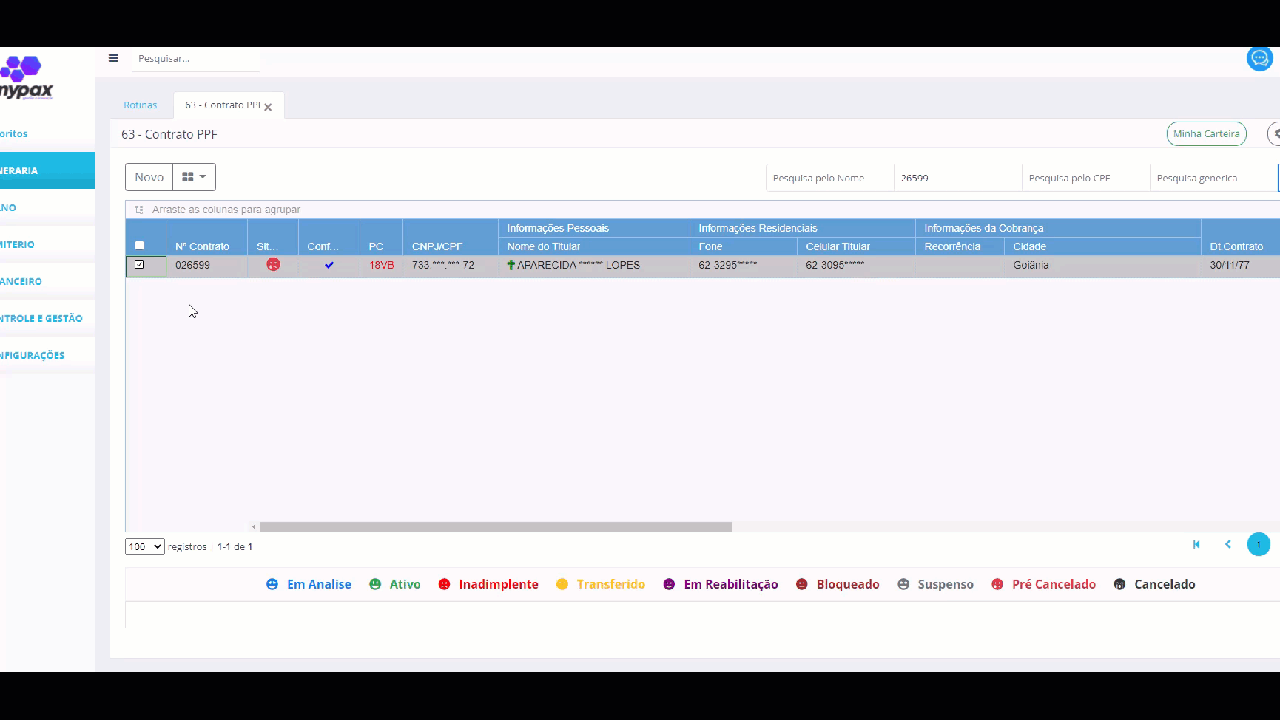Tick the select-all checkbox in grid header
This screenshot has height=720, width=1280.
click(x=139, y=245)
